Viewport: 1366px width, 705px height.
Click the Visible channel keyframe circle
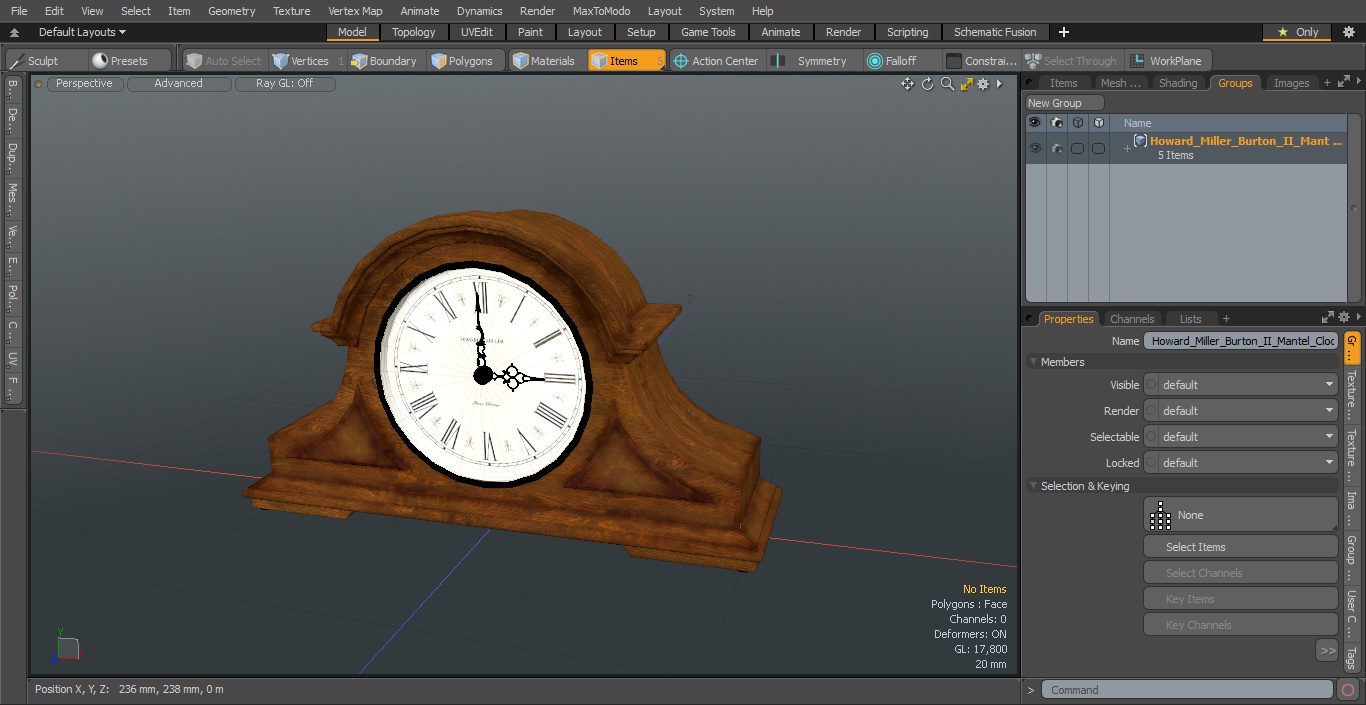point(1151,385)
